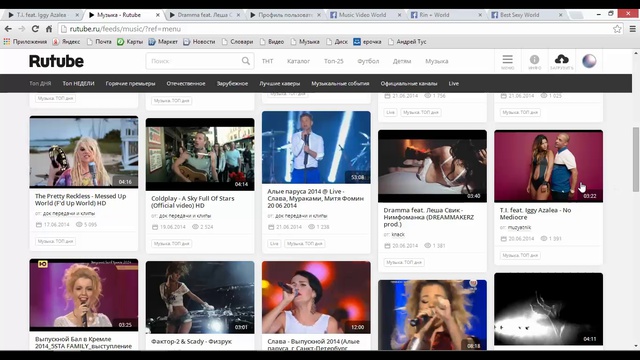Open Coldplay A Sky Full Of Stars thumbnail
Image resolution: width=640 pixels, height=360 pixels.
click(200, 154)
